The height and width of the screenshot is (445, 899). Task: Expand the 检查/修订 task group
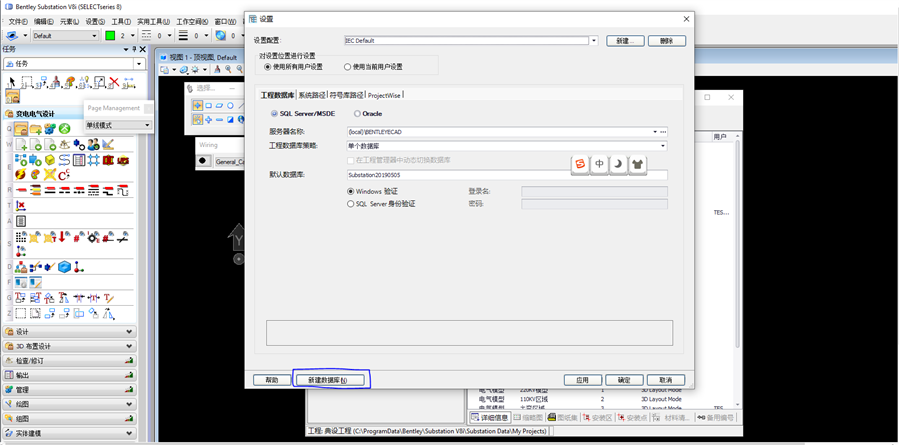(69, 361)
